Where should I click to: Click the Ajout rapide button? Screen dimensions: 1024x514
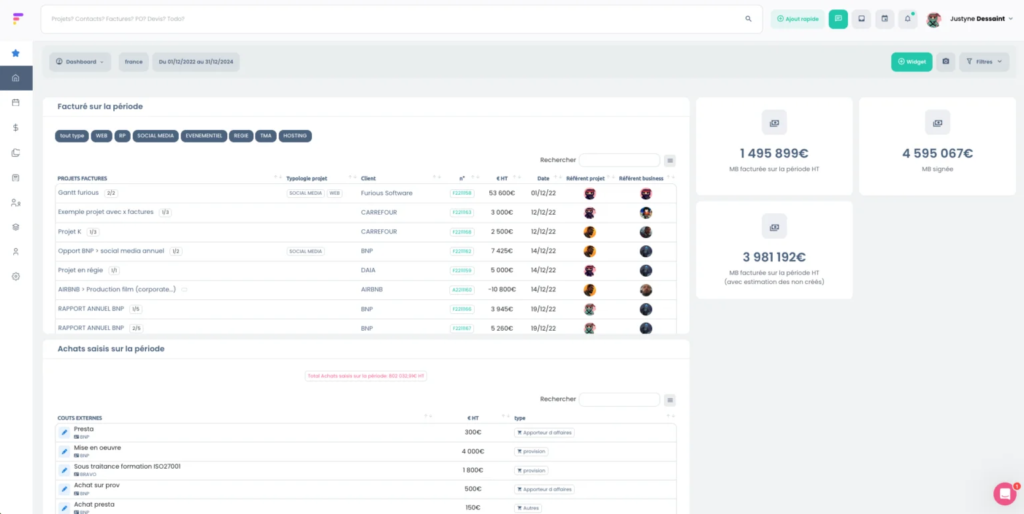pyautogui.click(x=797, y=18)
